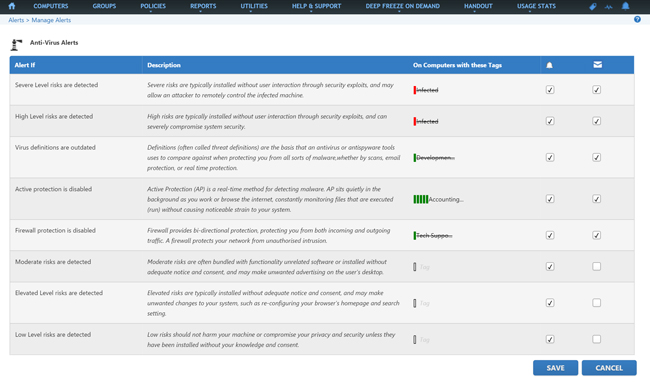This screenshot has width=650, height=391.
Task: Open UTILITIES menu
Action: [254, 6]
